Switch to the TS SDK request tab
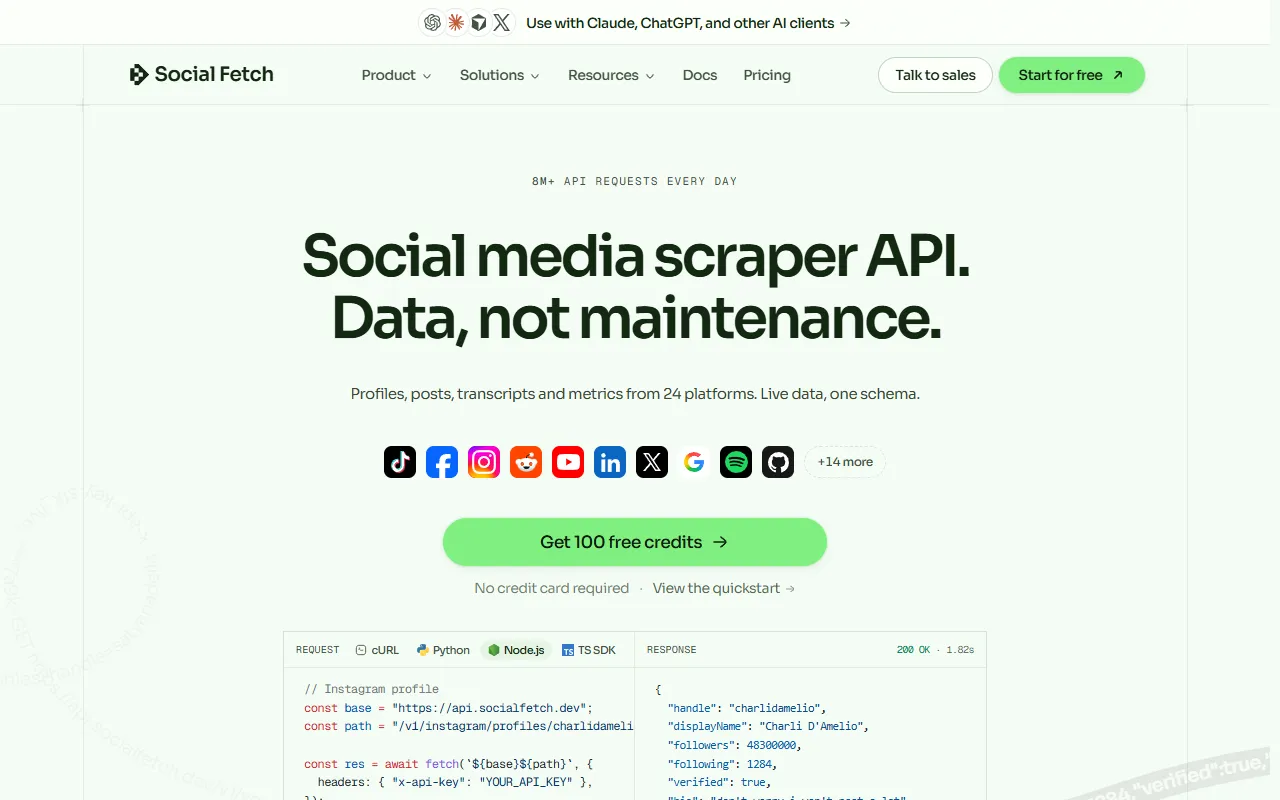 [589, 650]
